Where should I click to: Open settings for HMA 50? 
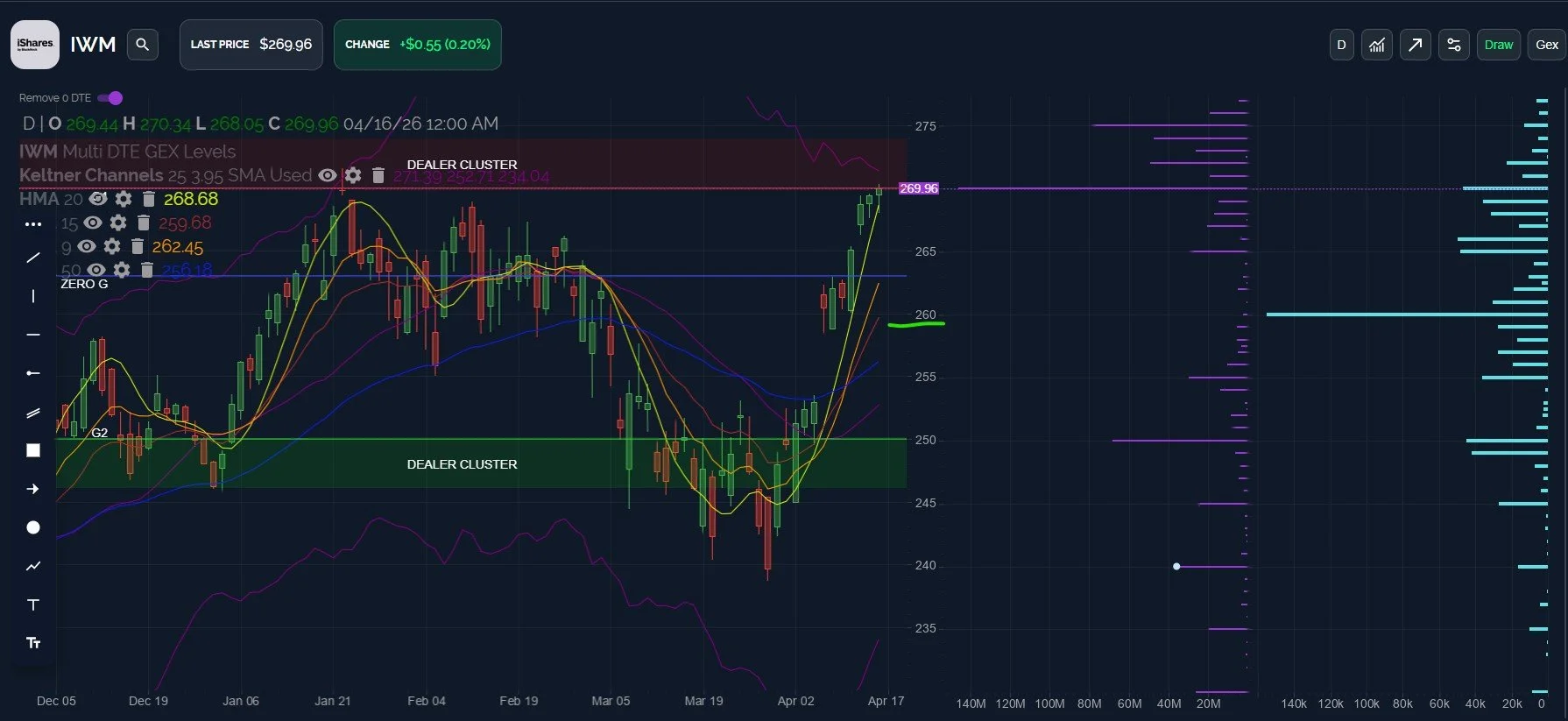pos(122,270)
